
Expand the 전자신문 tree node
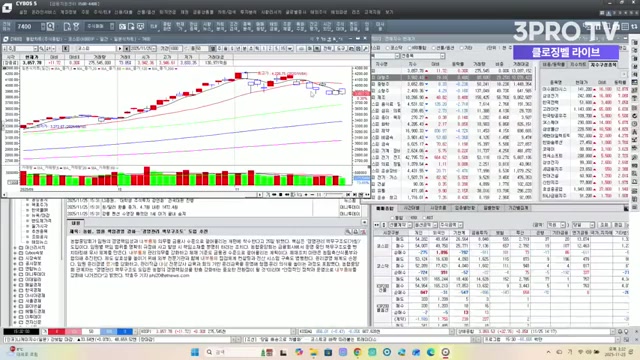(15, 322)
